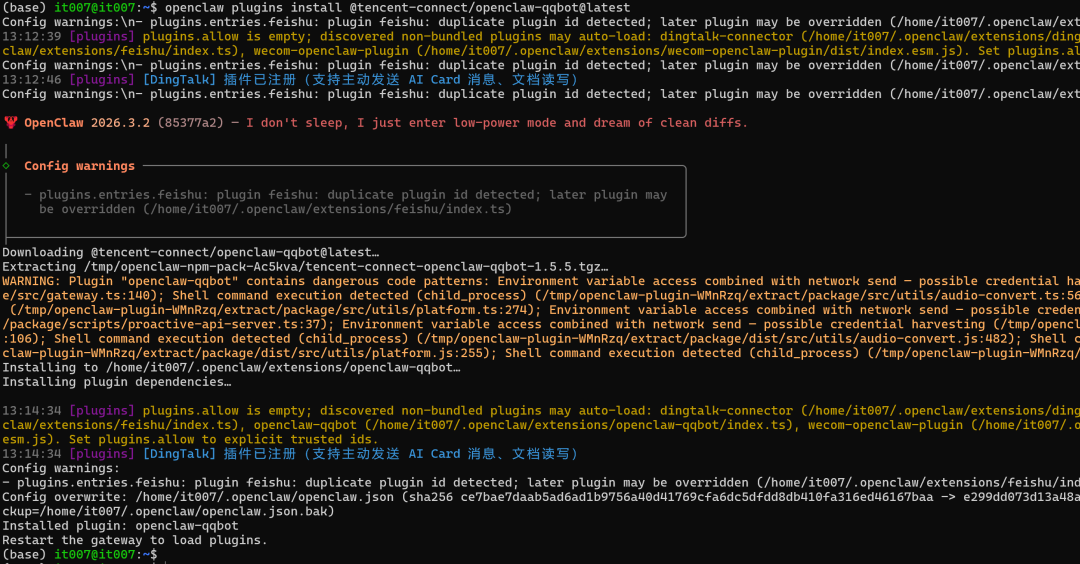Click the "Installing plugin dependencies" line
Image resolution: width=1080 pixels, height=564 pixels.
(116, 382)
